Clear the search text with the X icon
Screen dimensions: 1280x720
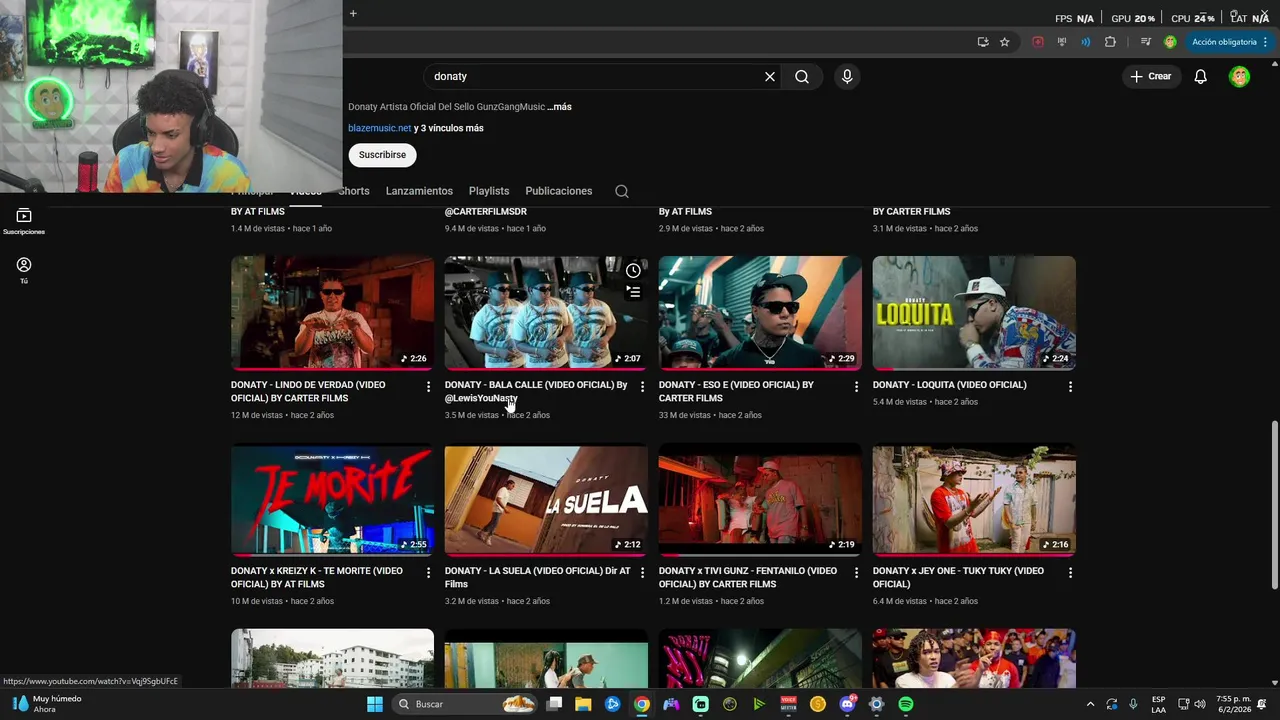coord(770,76)
